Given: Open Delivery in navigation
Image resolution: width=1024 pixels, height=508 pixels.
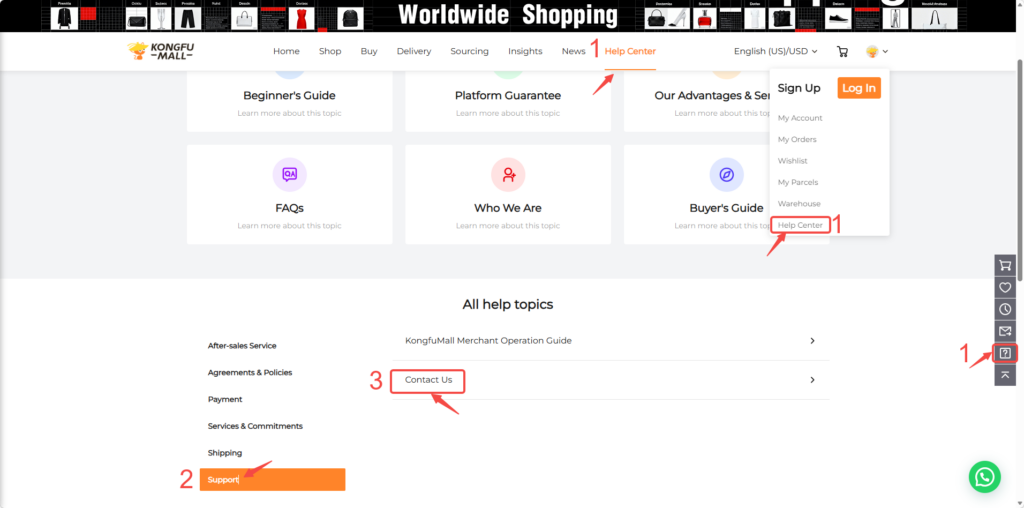Looking at the screenshot, I should point(414,52).
